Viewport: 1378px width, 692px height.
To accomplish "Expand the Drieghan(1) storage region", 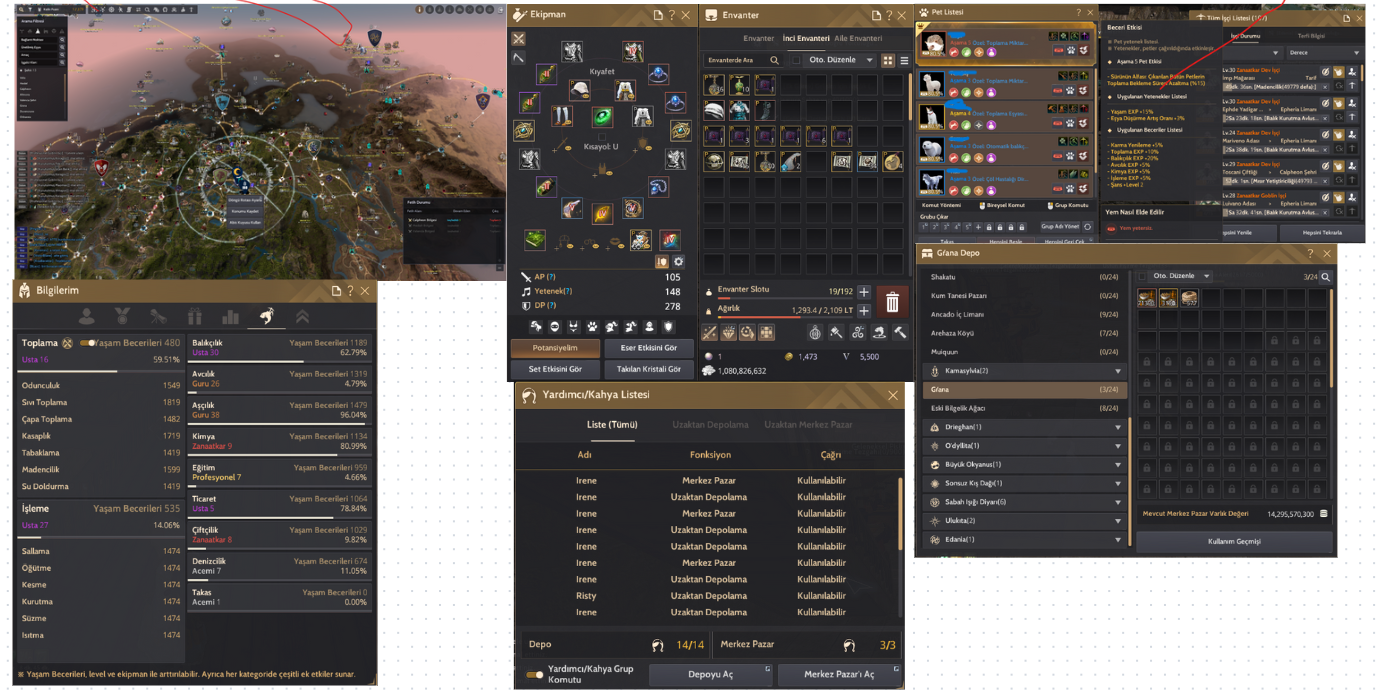I will click(1117, 427).
